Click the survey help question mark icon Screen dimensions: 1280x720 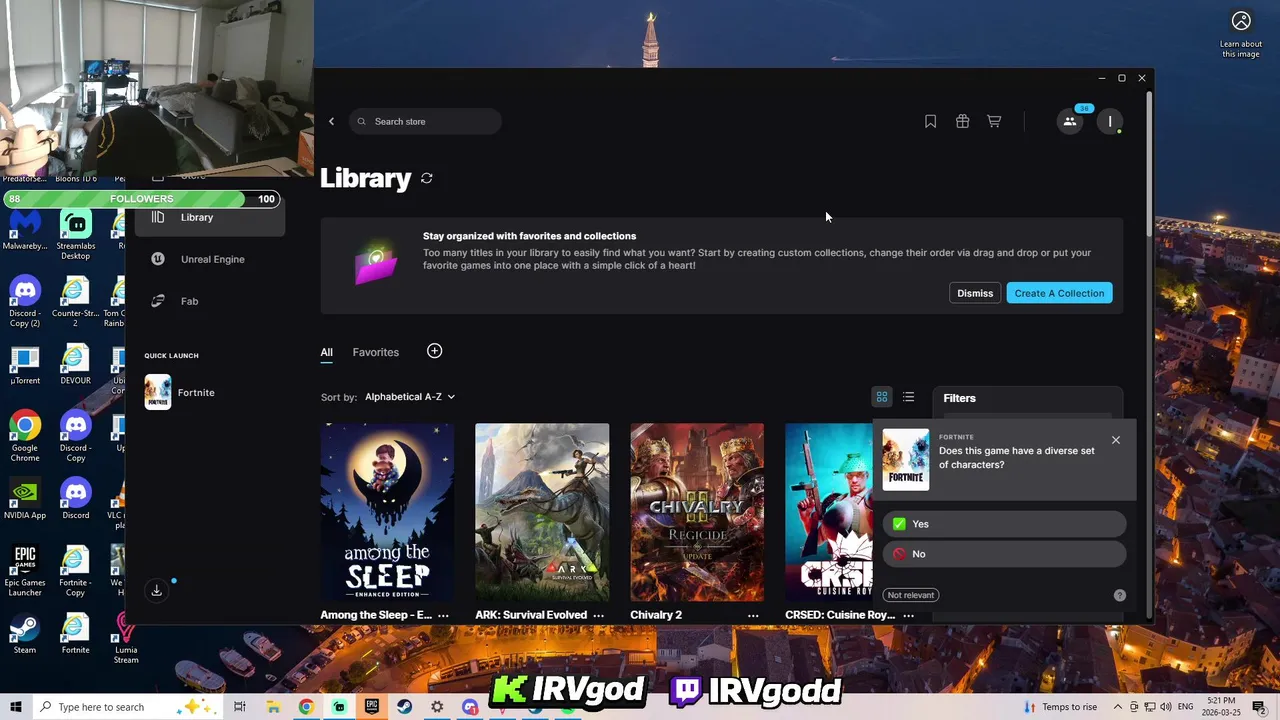1120,595
